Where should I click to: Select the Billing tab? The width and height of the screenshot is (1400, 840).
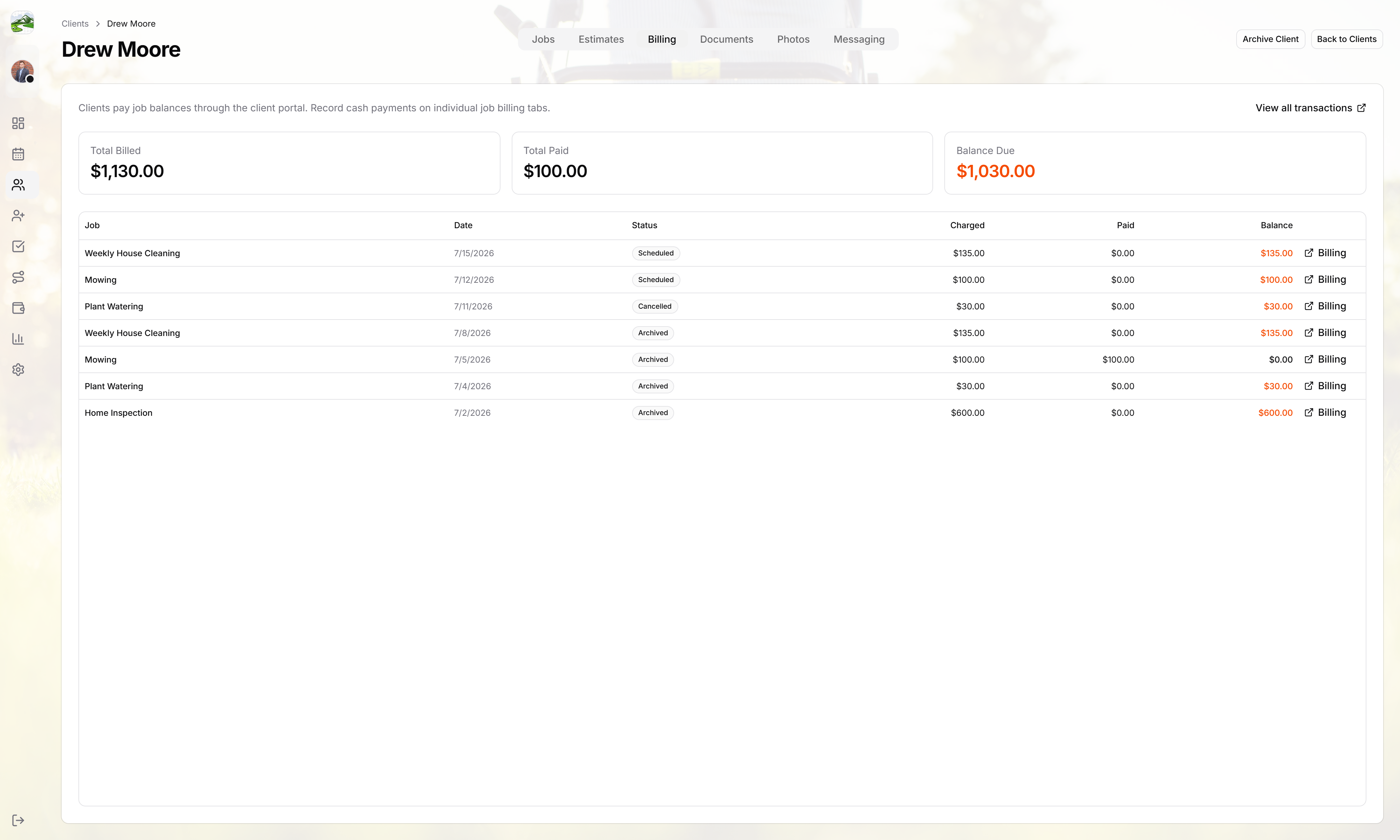click(661, 39)
